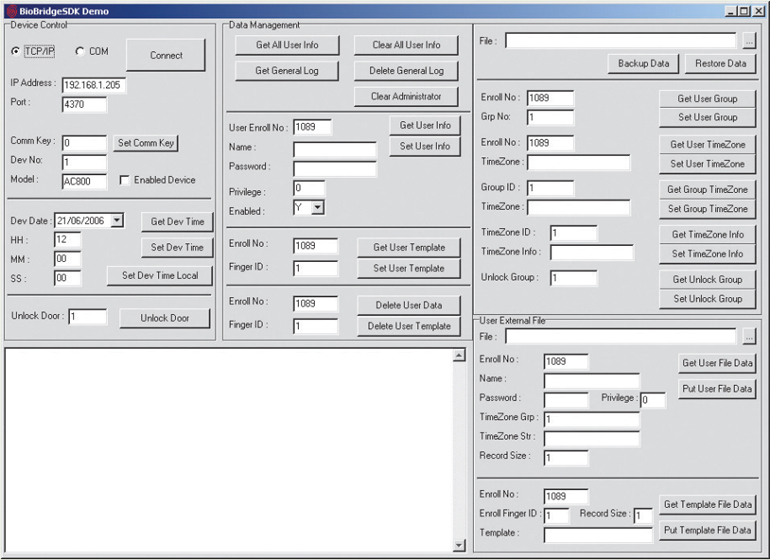Focus the Unlock Door number field
Image resolution: width=770 pixels, height=560 pixels.
click(87, 317)
